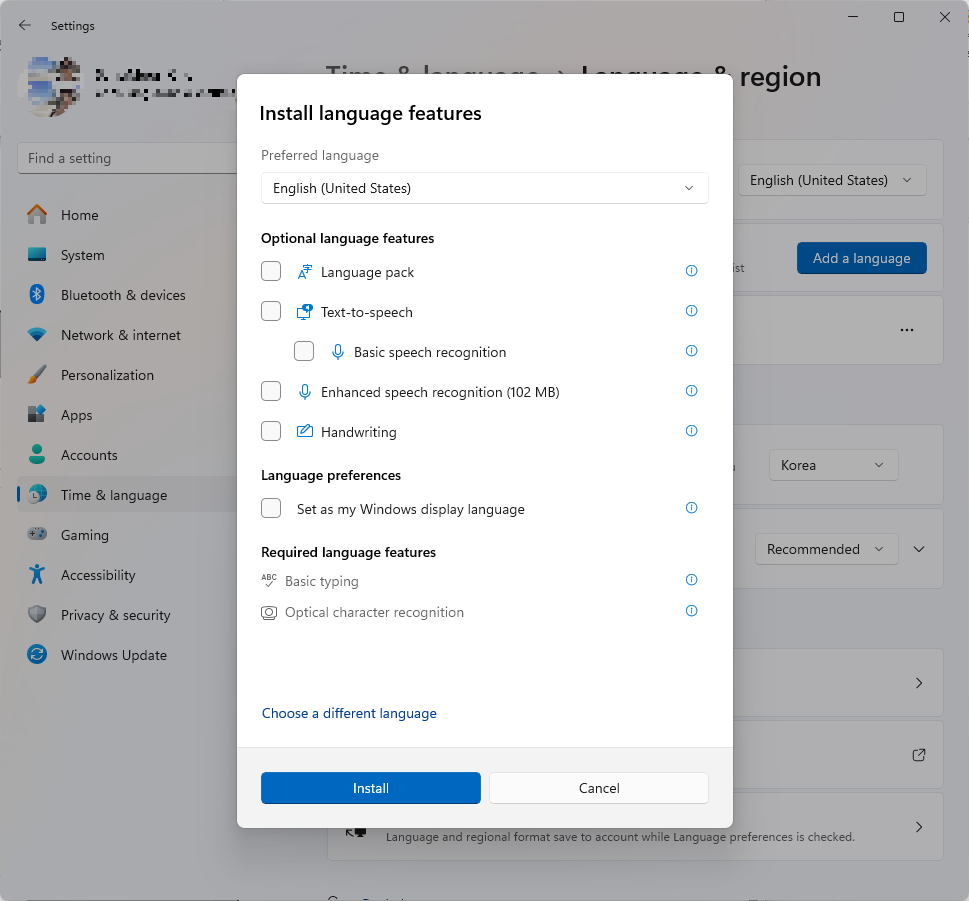Image resolution: width=969 pixels, height=901 pixels.
Task: Click the Basic speech recognition microphone icon
Action: (x=337, y=352)
